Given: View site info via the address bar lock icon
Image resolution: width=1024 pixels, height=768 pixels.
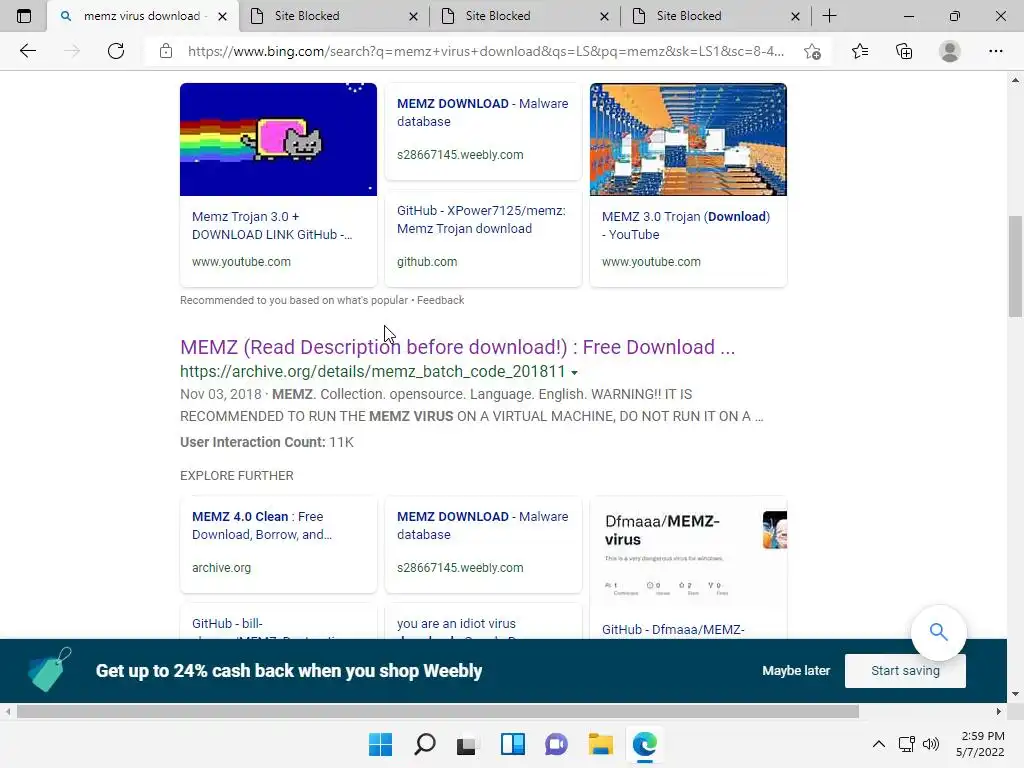Looking at the screenshot, I should [166, 51].
